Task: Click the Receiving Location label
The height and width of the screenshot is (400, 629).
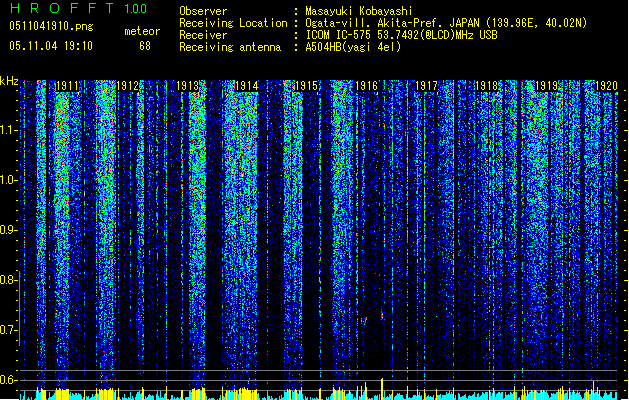Action: click(233, 23)
